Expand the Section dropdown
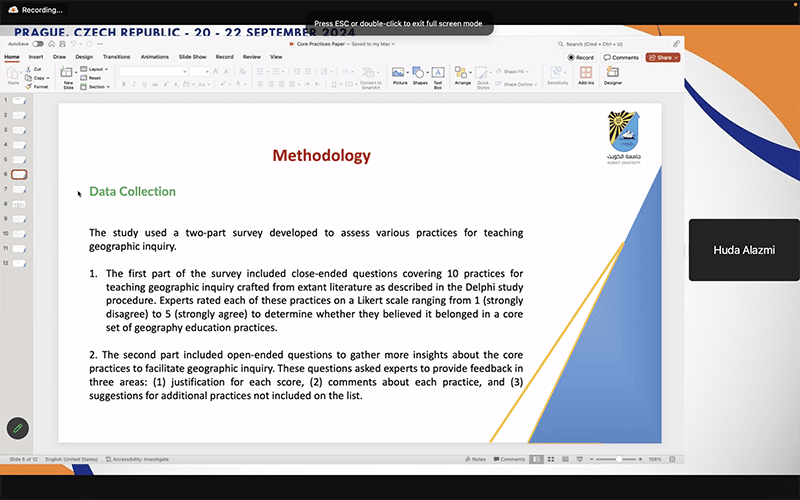 click(x=97, y=87)
